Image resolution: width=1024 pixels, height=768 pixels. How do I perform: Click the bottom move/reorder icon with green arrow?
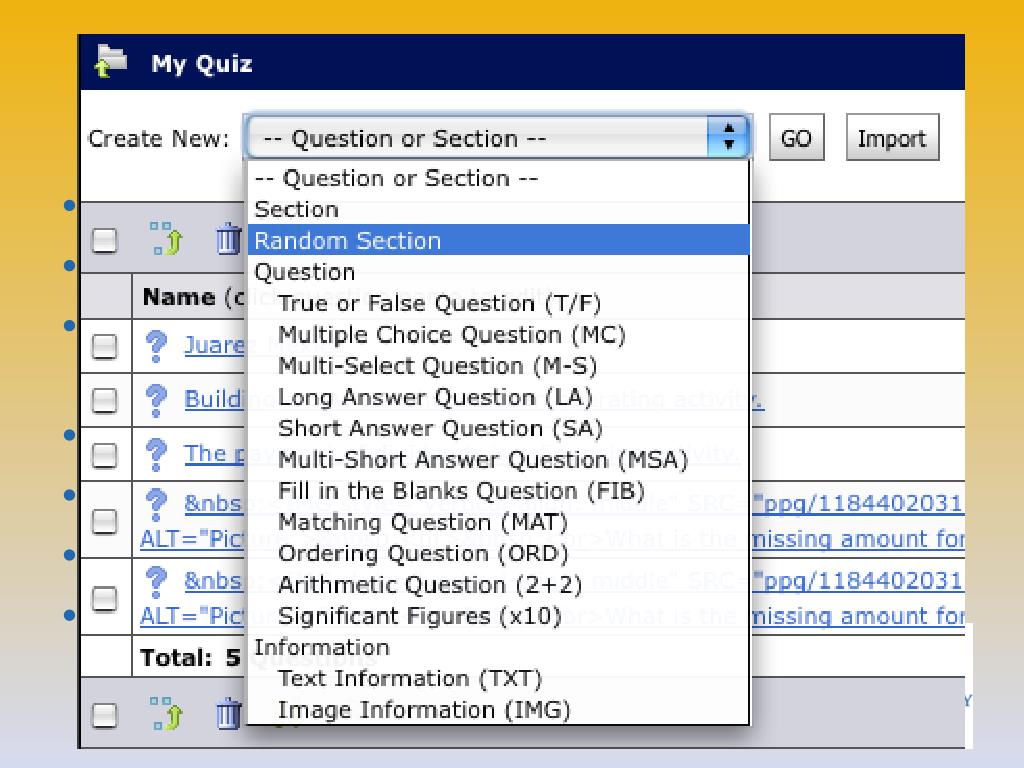[x=166, y=713]
